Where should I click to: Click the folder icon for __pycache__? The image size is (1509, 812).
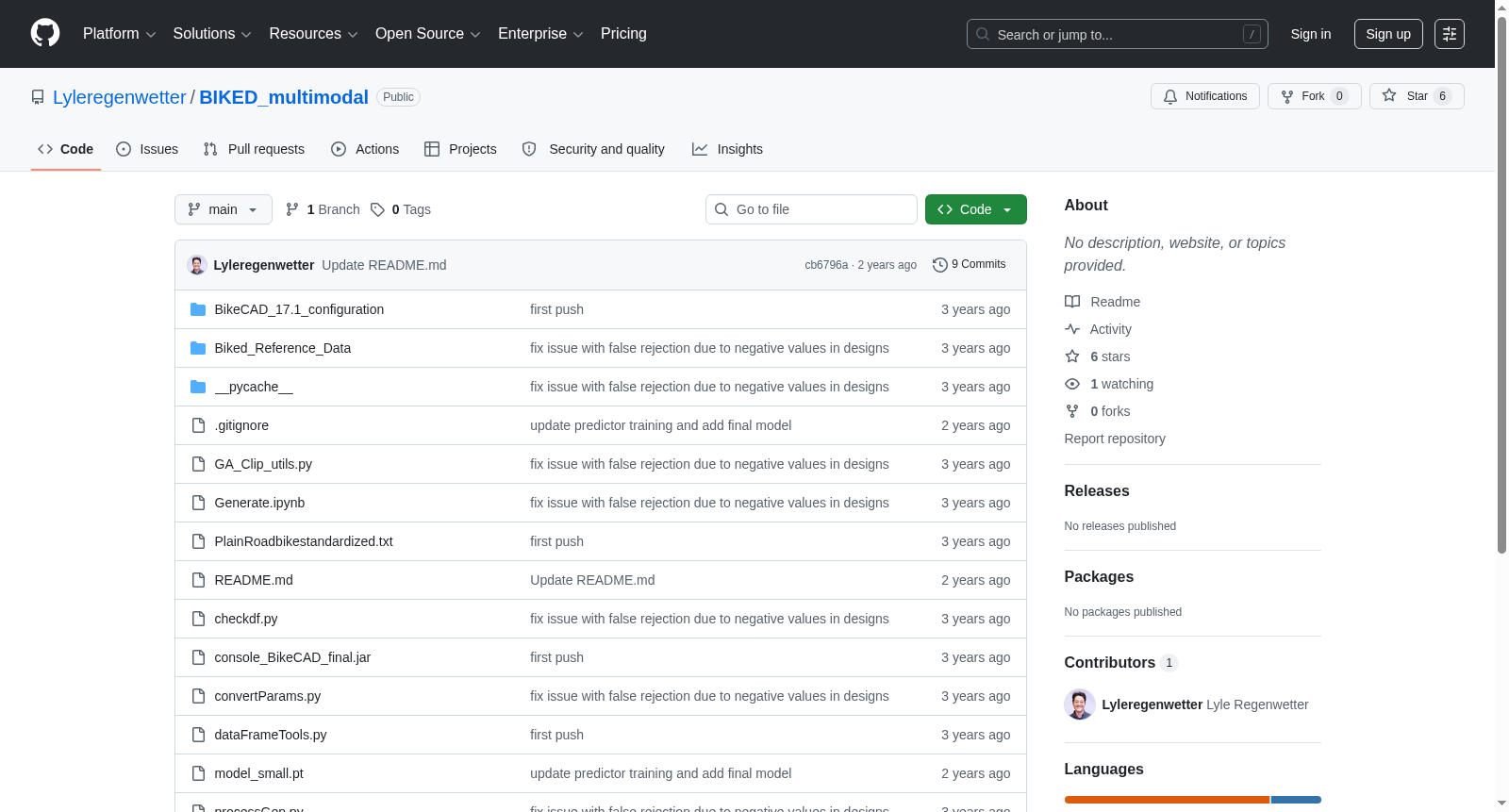pyautogui.click(x=198, y=387)
